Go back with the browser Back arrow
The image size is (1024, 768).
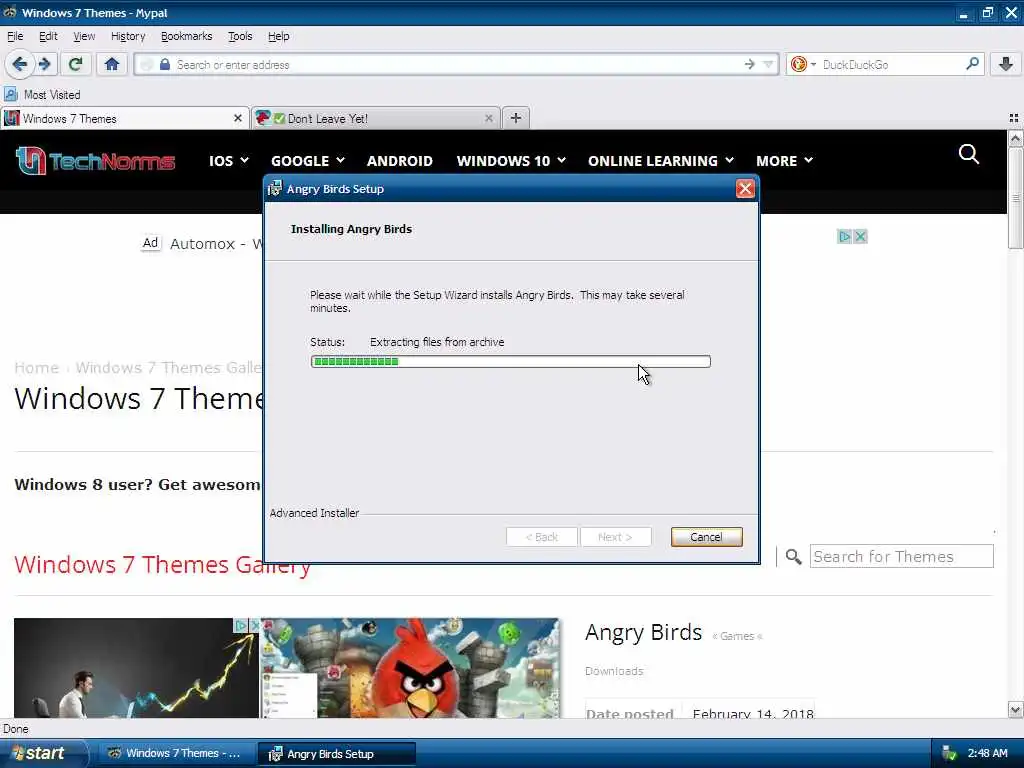pyautogui.click(x=19, y=64)
